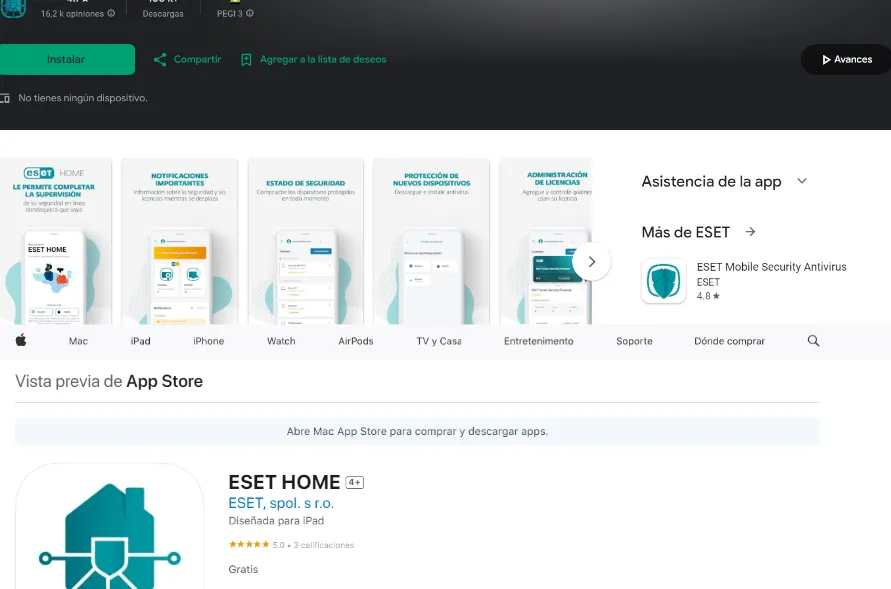Select the Apple logo in the navigation bar
Image resolution: width=891 pixels, height=589 pixels.
[20, 341]
